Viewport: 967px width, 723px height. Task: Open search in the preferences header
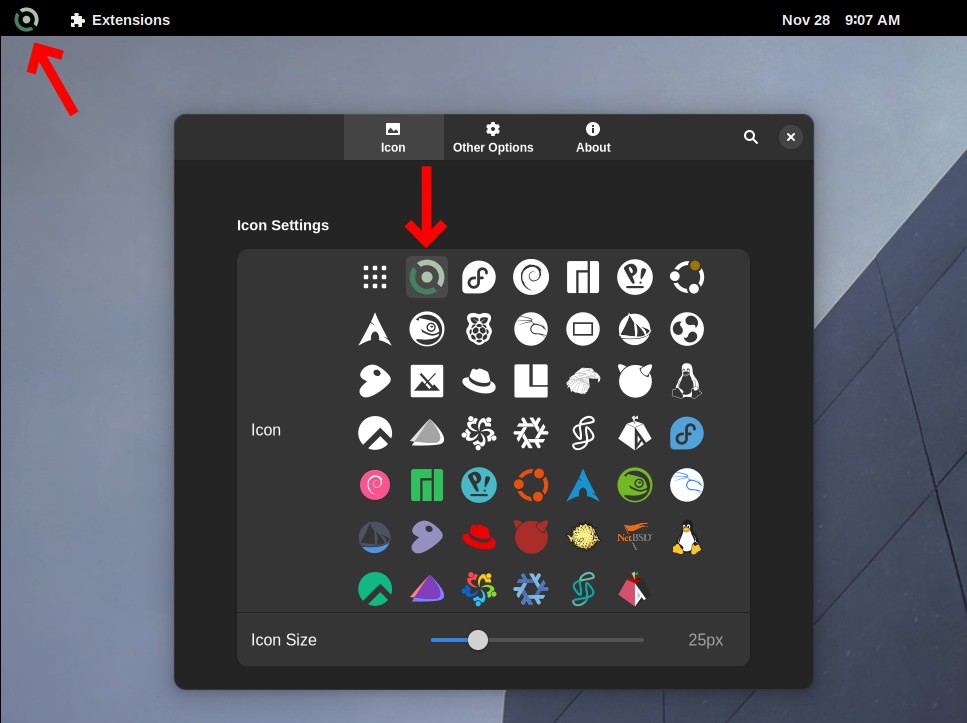tap(751, 137)
